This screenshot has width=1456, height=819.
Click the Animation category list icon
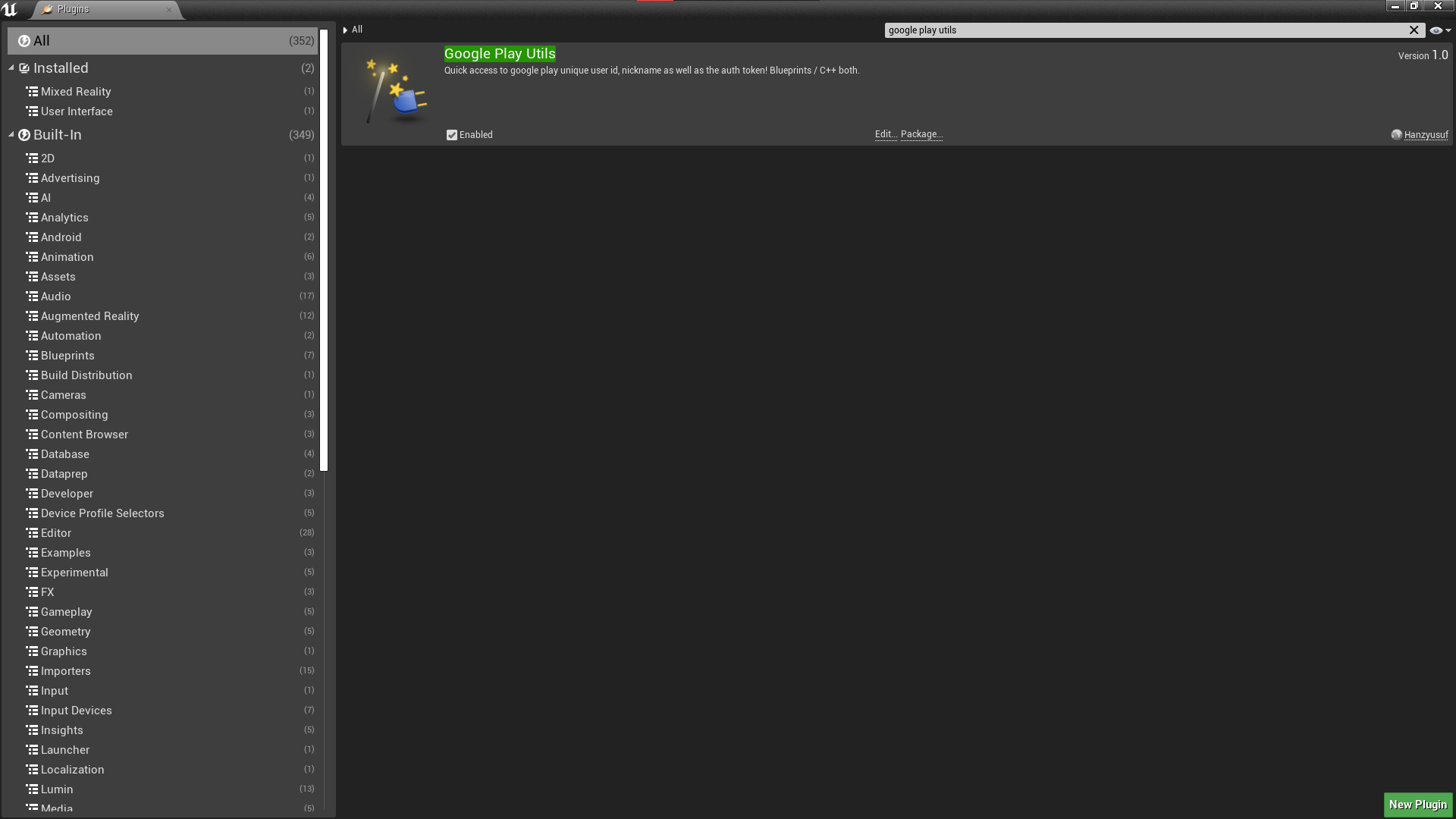point(32,257)
